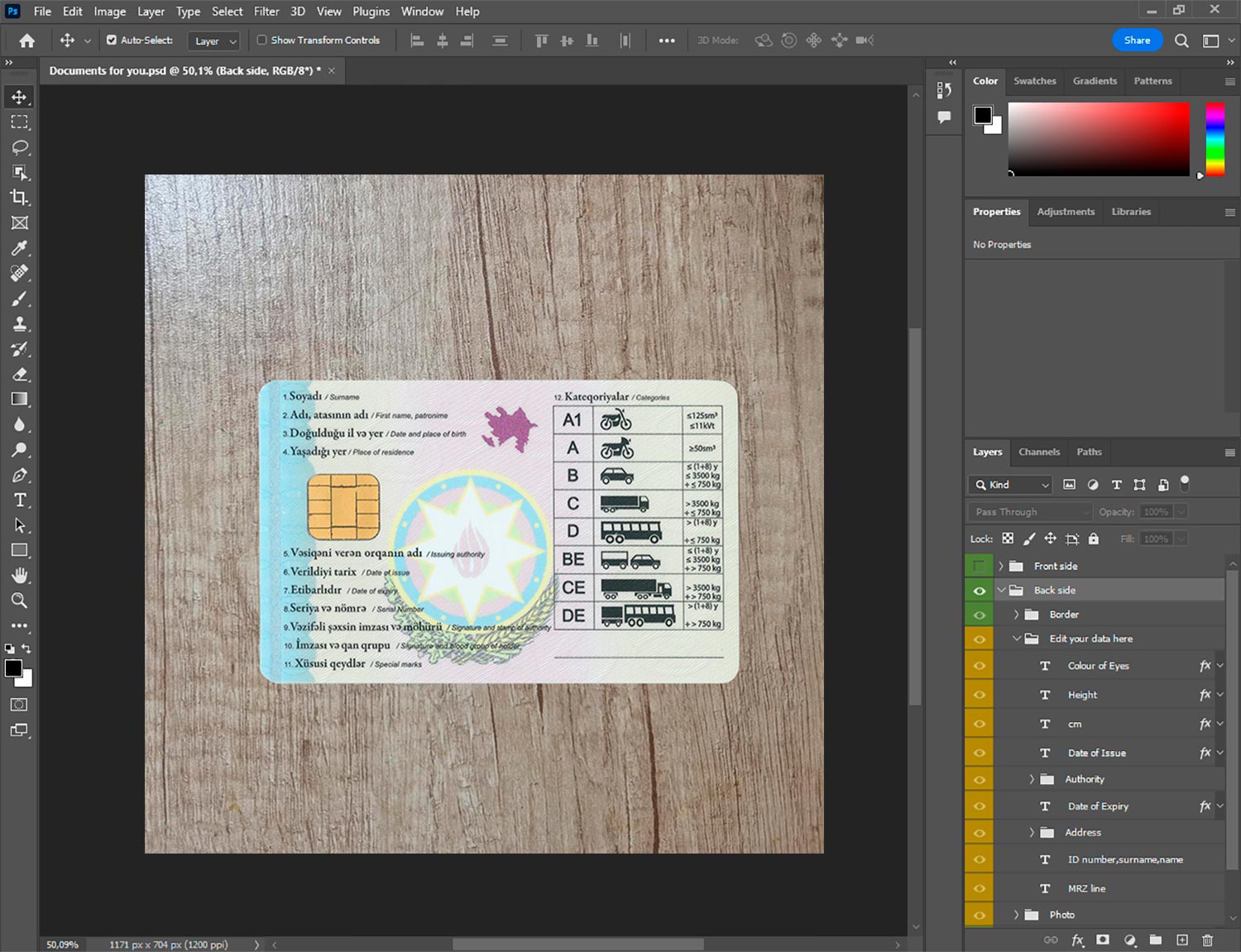The width and height of the screenshot is (1241, 952).
Task: Select the Horizontal Type tool
Action: pos(19,500)
